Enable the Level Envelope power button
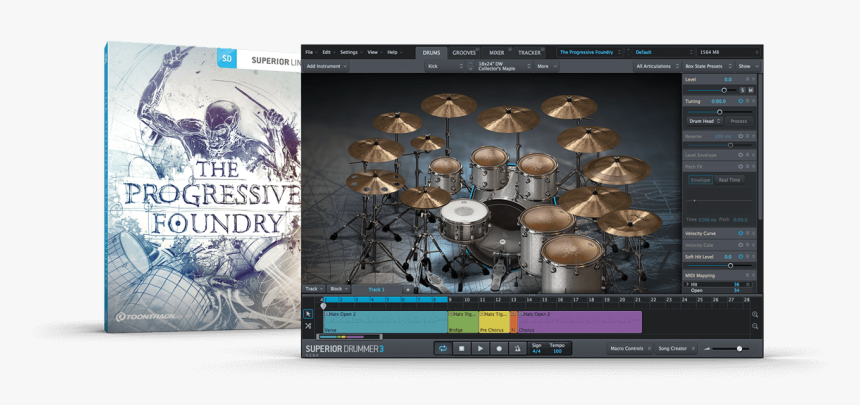 [741, 155]
